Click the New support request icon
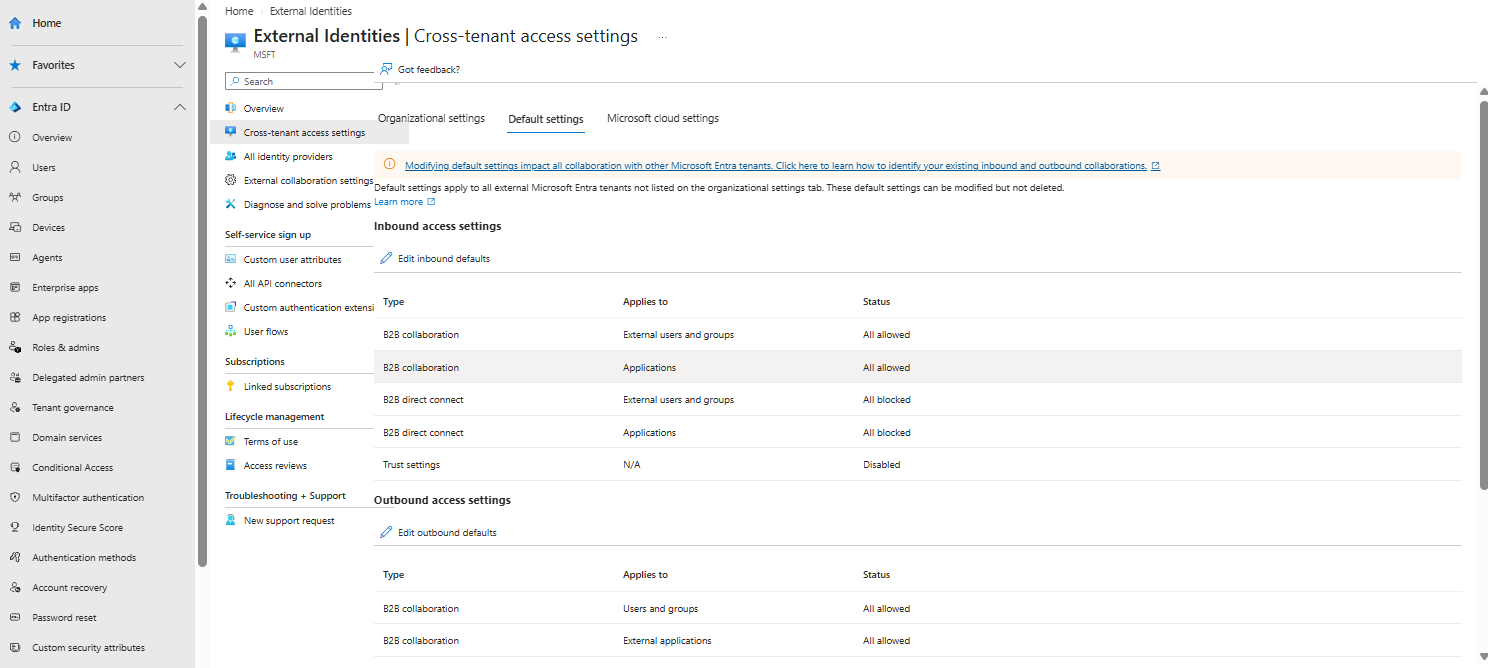Image resolution: width=1488 pixels, height=668 pixels. pos(231,520)
